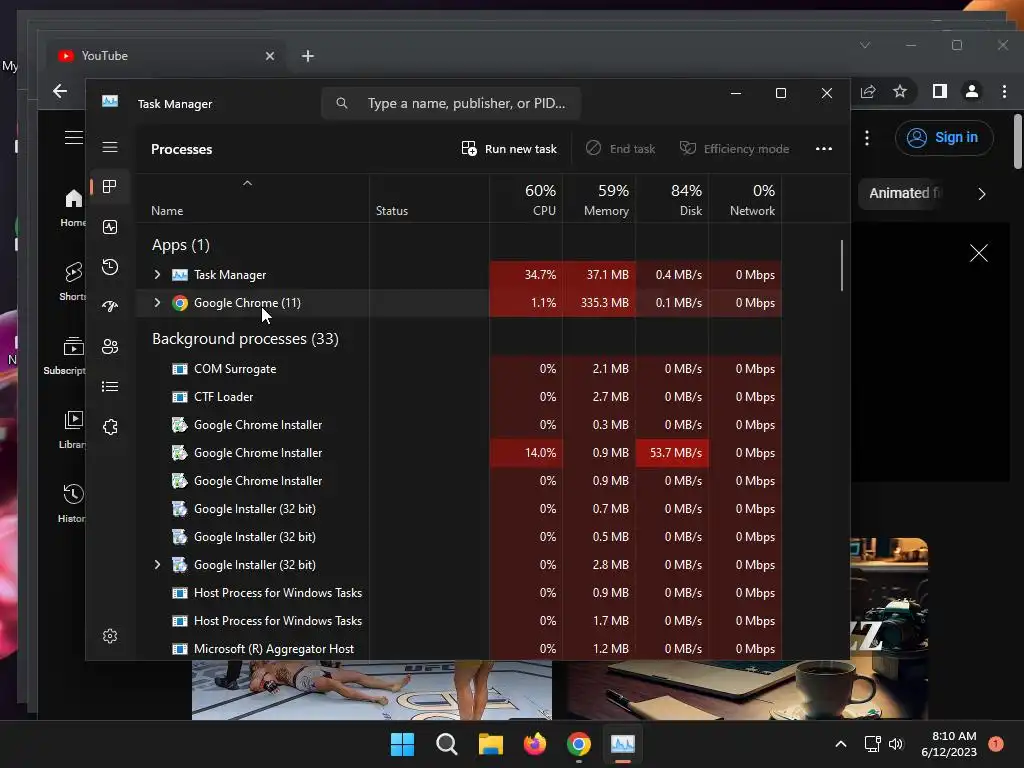Collapse sort arrow above Name column
This screenshot has height=768, width=1024.
click(248, 184)
